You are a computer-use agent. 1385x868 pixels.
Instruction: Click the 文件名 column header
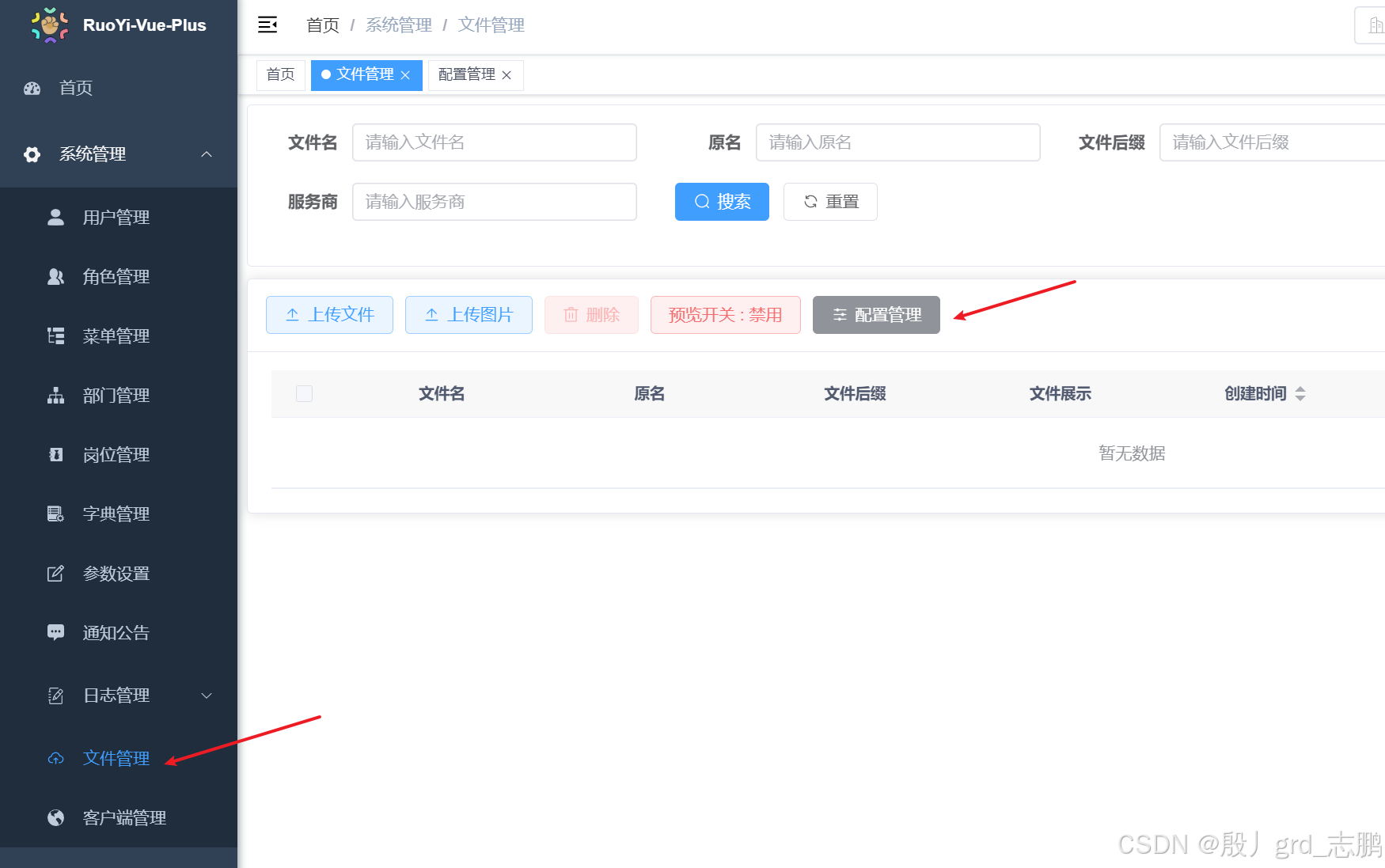click(442, 393)
